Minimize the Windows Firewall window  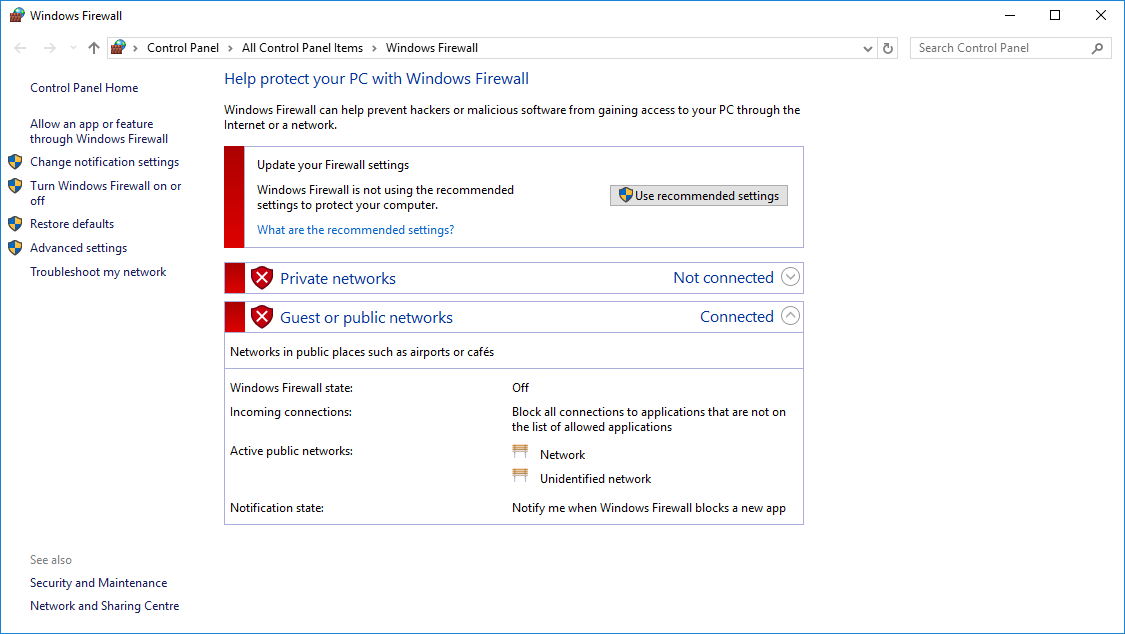click(1010, 15)
